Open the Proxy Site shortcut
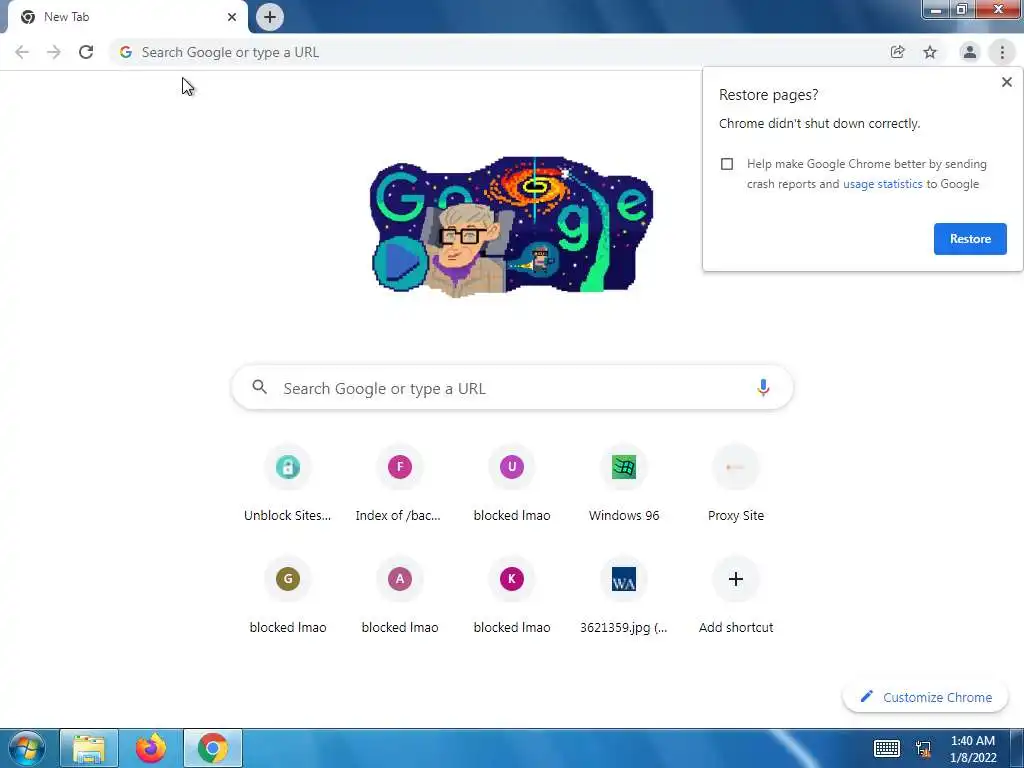Image resolution: width=1024 pixels, height=768 pixels. (736, 485)
